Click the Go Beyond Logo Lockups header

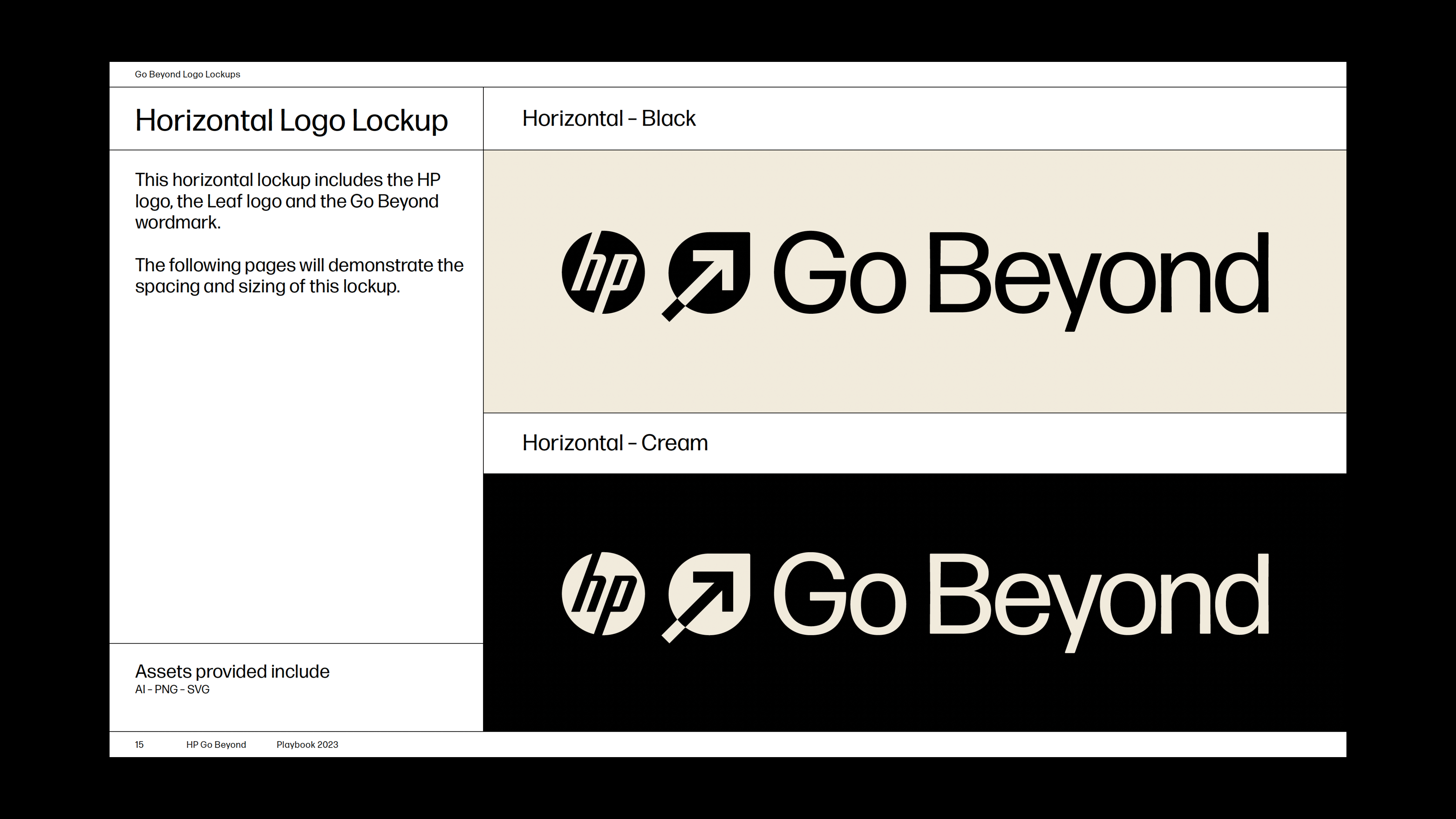coord(187,75)
